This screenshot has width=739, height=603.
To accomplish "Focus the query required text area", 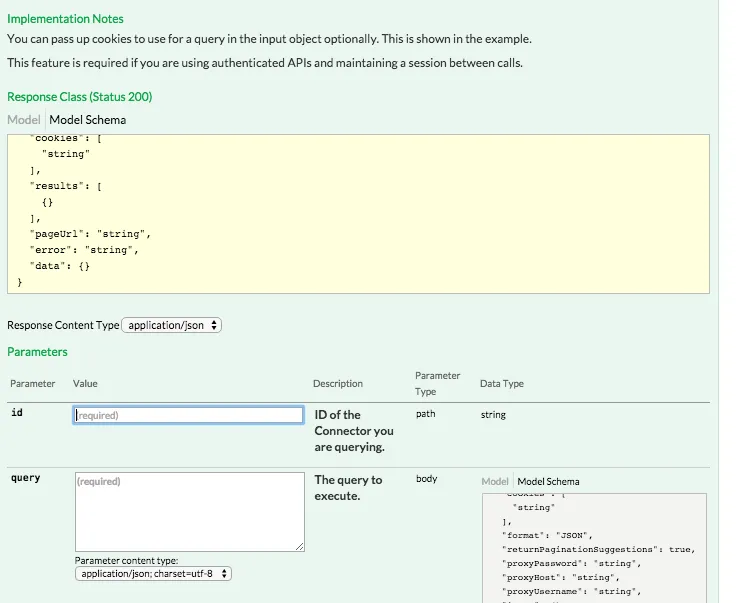I will (x=188, y=510).
